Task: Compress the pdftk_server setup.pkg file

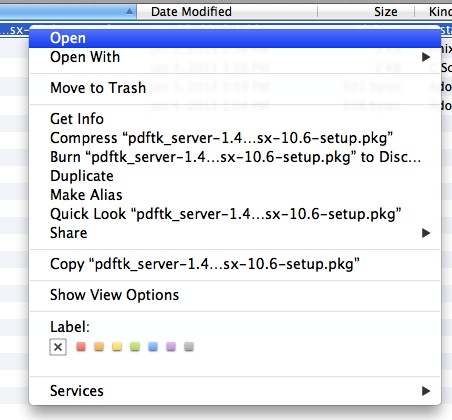Action: point(235,138)
